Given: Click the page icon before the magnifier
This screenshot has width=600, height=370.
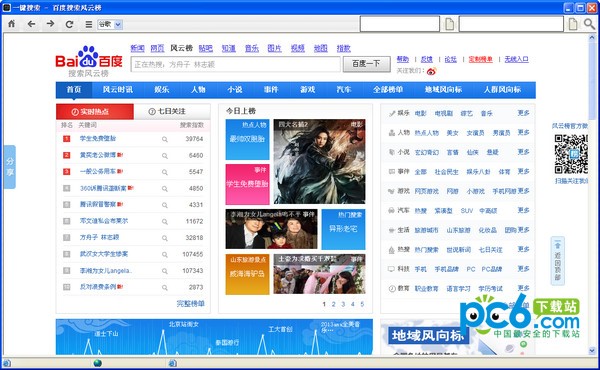Looking at the screenshot, I should coord(573,24).
